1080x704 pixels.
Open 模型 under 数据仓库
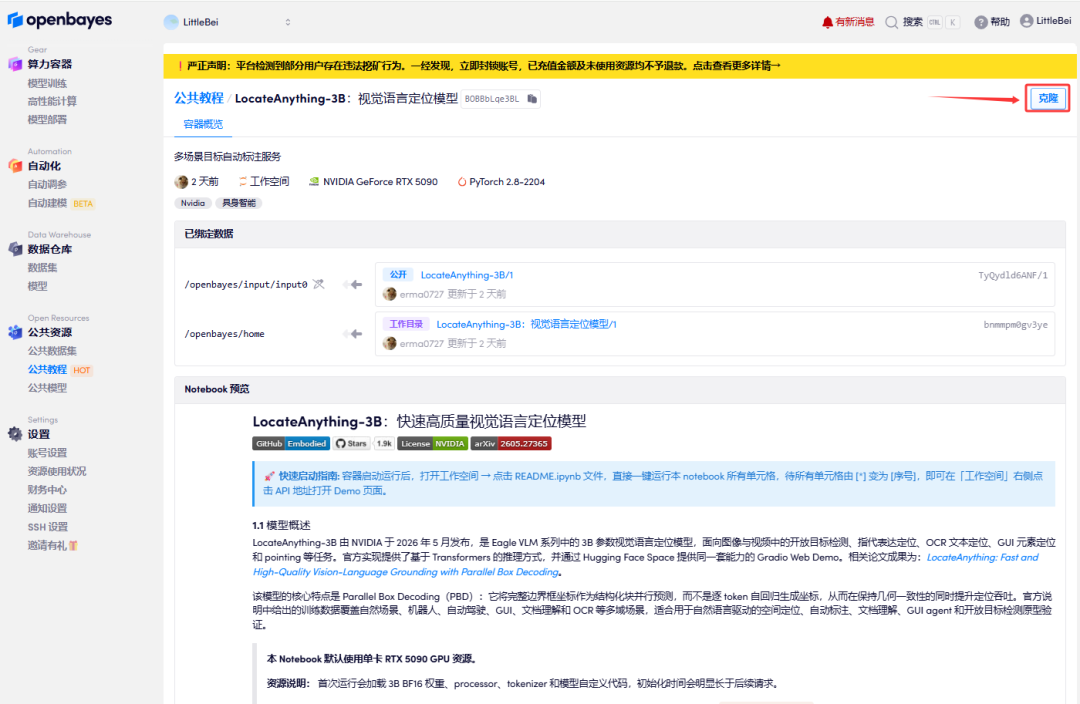pos(37,286)
